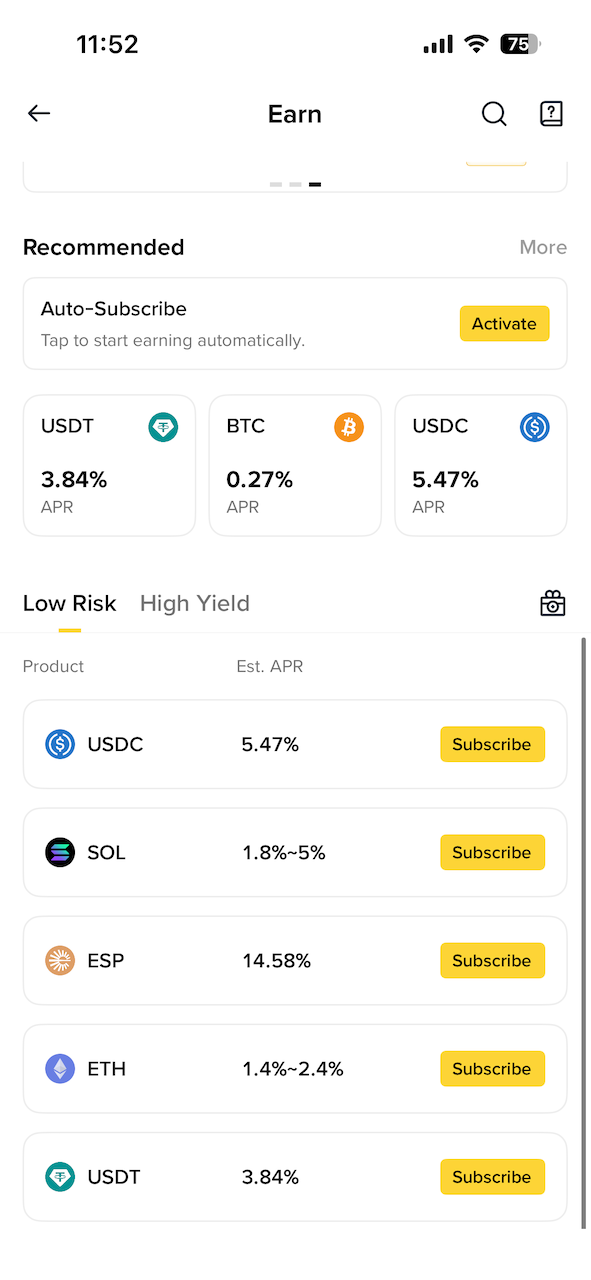The height and width of the screenshot is (1280, 591).
Task: Subscribe to the SOL product
Action: pos(492,852)
